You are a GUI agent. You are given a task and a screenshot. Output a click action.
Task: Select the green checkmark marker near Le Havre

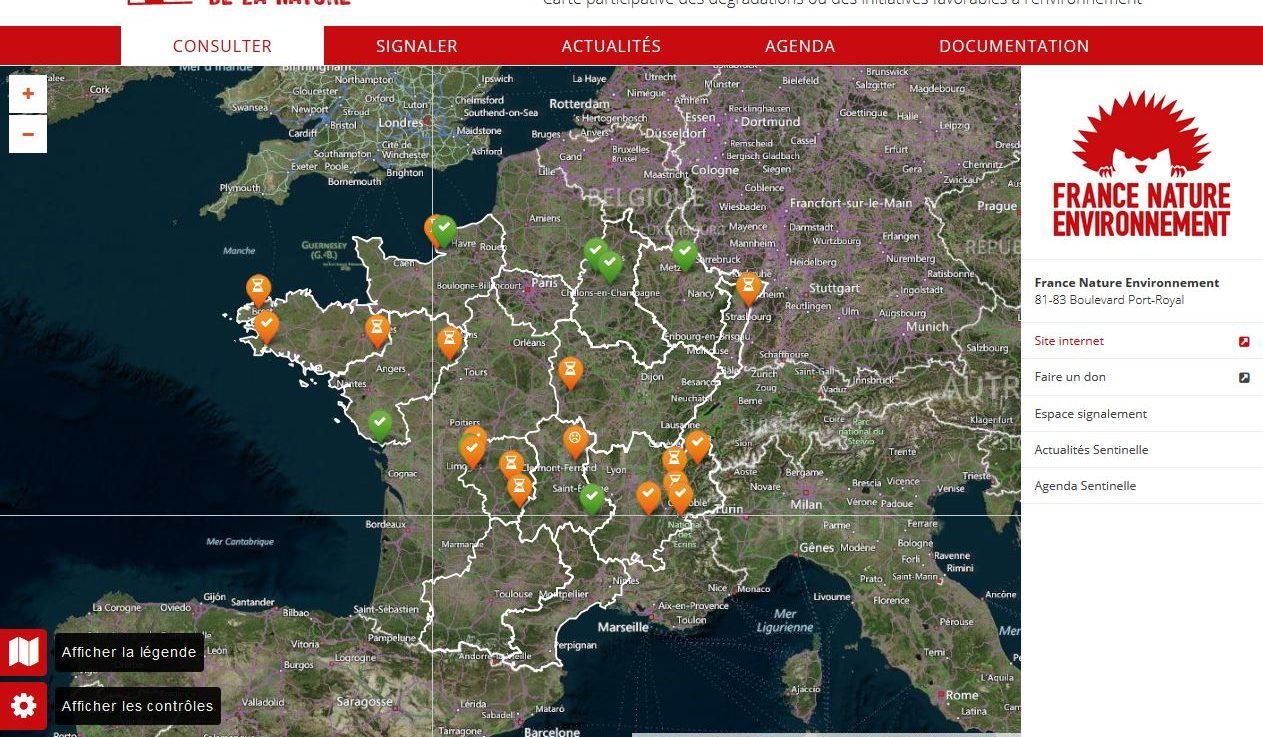[445, 230]
